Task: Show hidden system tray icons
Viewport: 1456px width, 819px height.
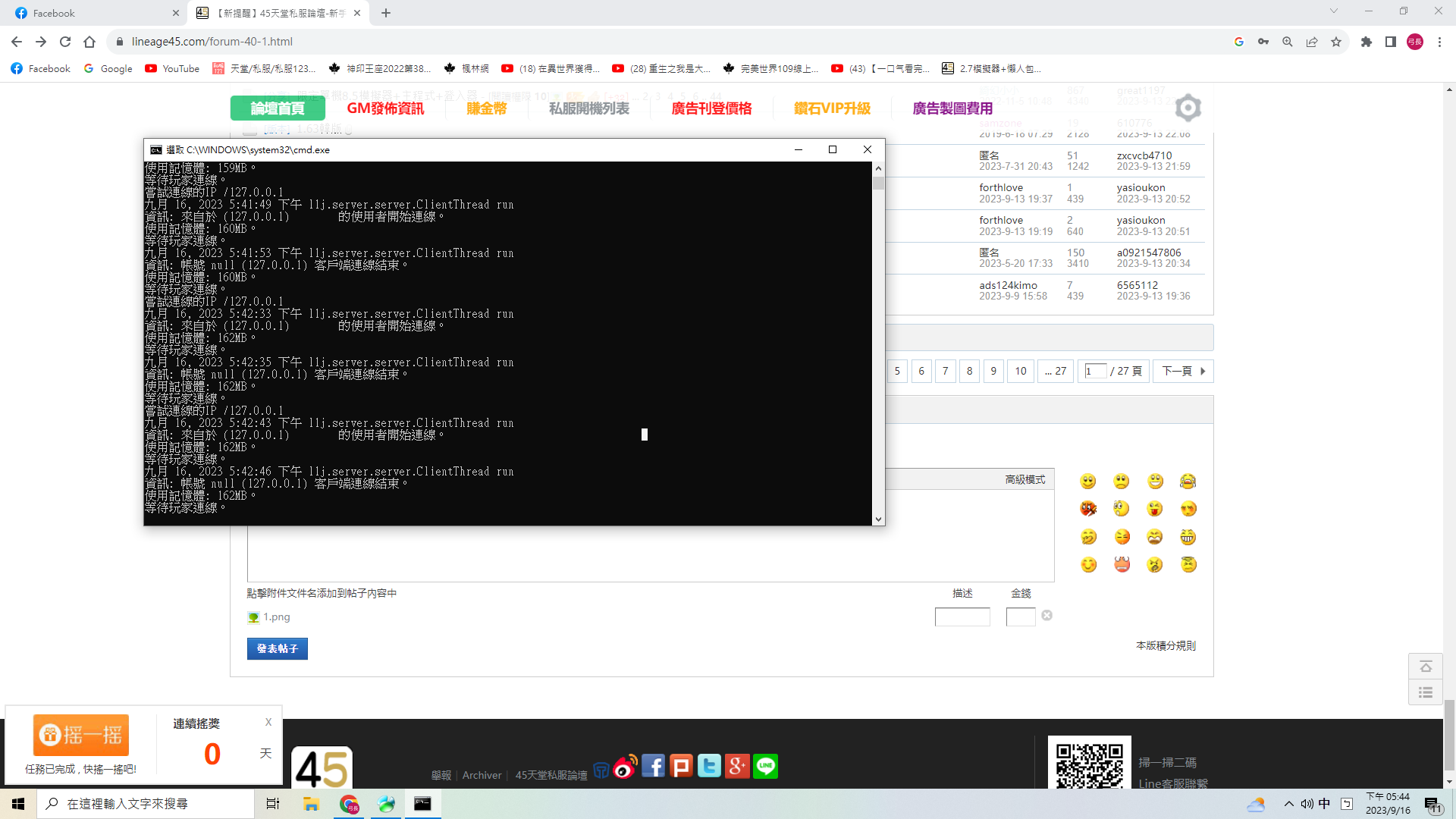Action: 1288,804
